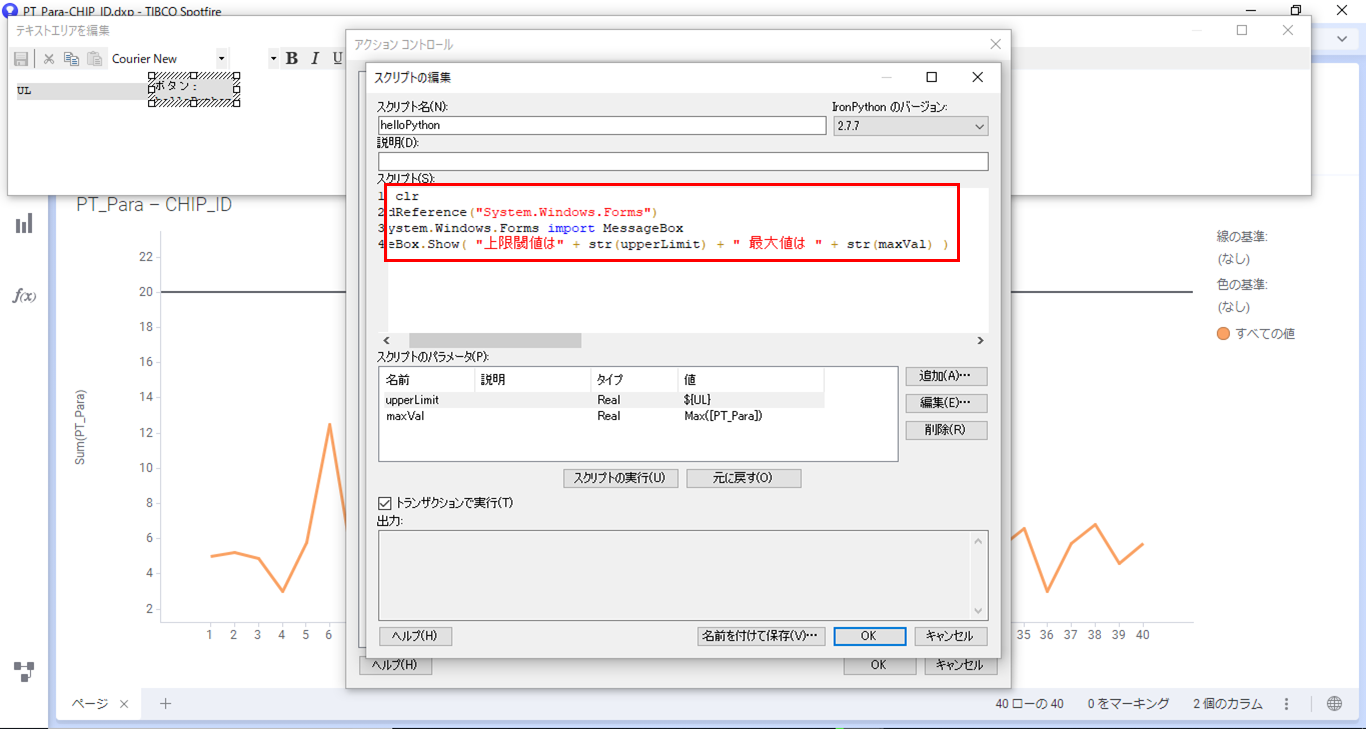Open the font size dropdown arrow
Image resolution: width=1366 pixels, height=729 pixels.
click(273, 59)
